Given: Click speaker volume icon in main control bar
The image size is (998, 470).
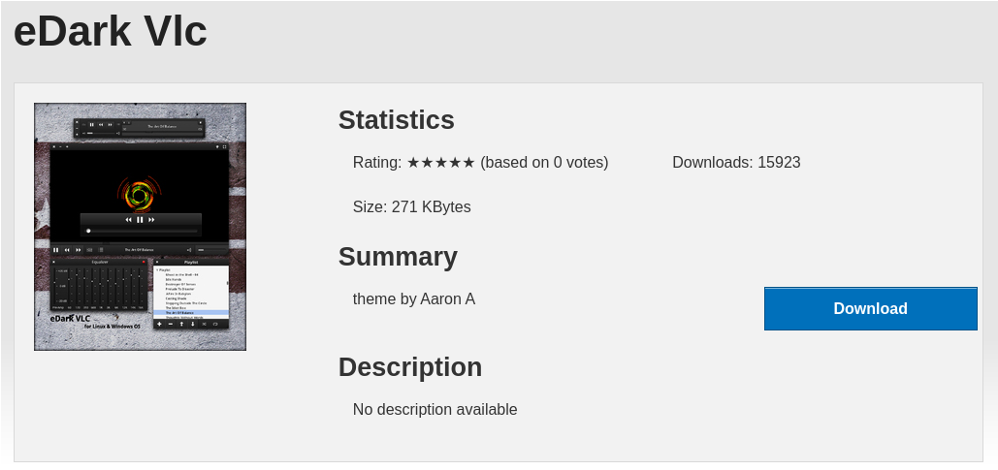Looking at the screenshot, I should coord(189,250).
